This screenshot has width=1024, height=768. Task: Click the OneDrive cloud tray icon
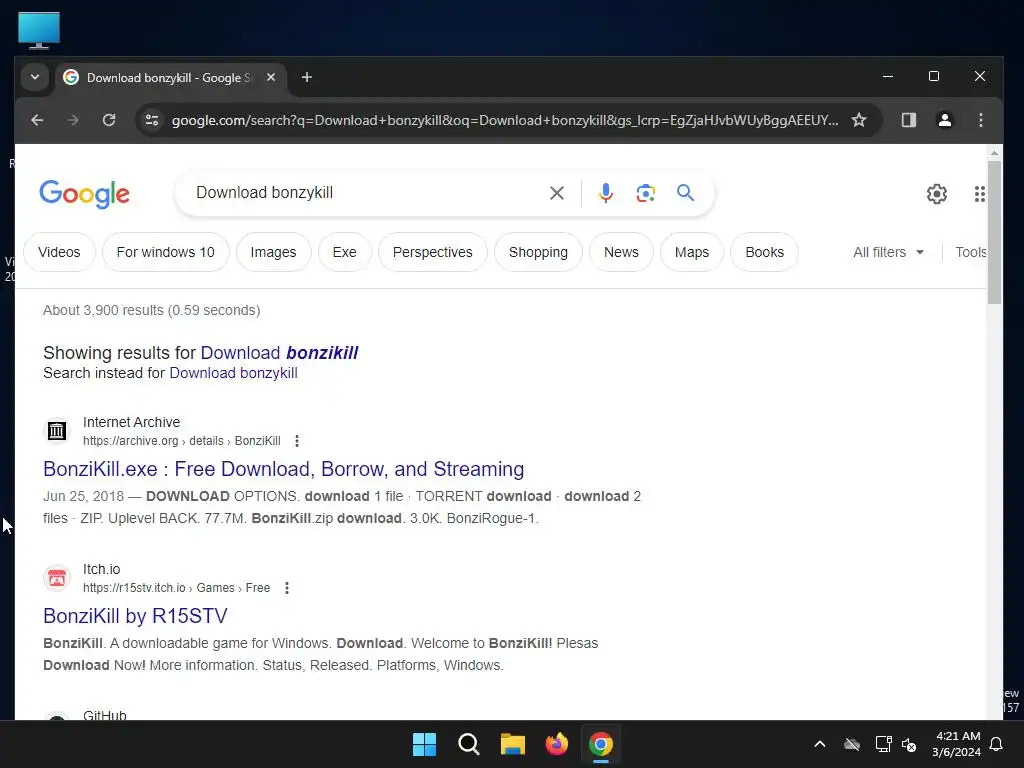click(x=851, y=744)
